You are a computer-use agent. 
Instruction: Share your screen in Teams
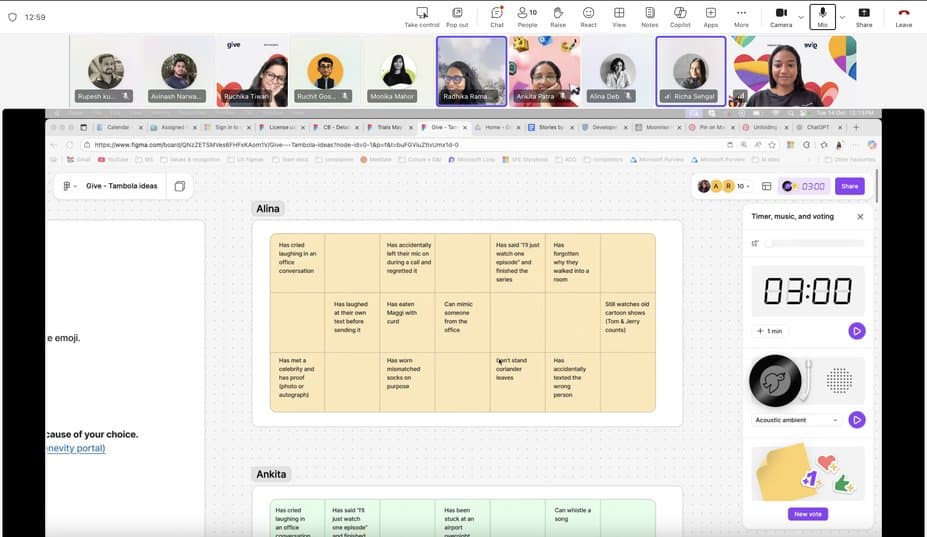click(864, 17)
